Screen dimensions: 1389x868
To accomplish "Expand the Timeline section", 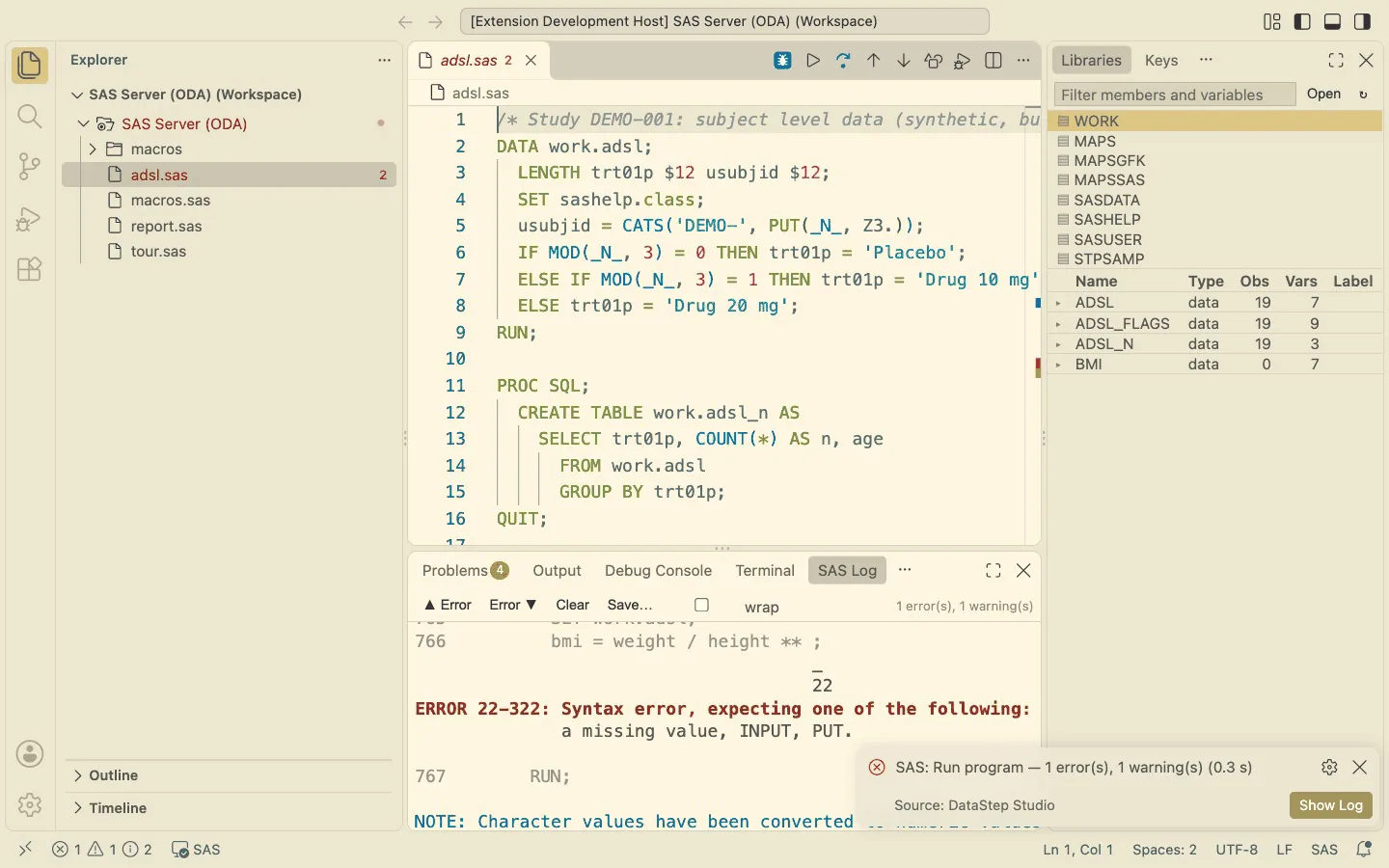I will coord(77,808).
